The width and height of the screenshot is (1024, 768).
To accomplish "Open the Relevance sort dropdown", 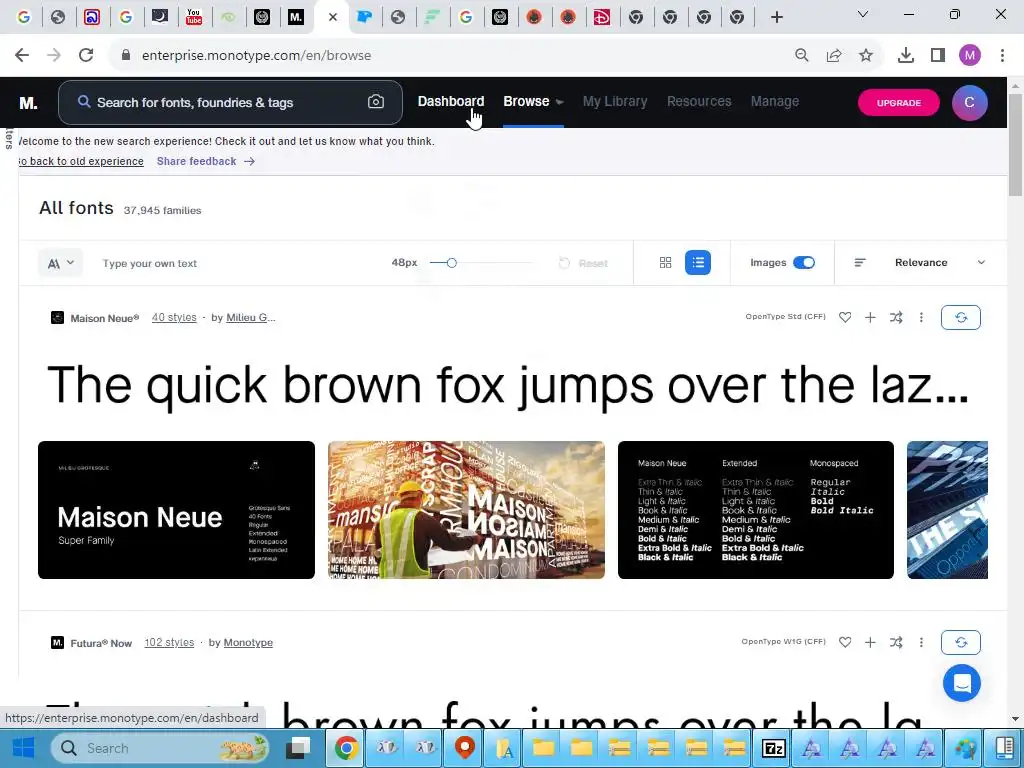I will 940,263.
